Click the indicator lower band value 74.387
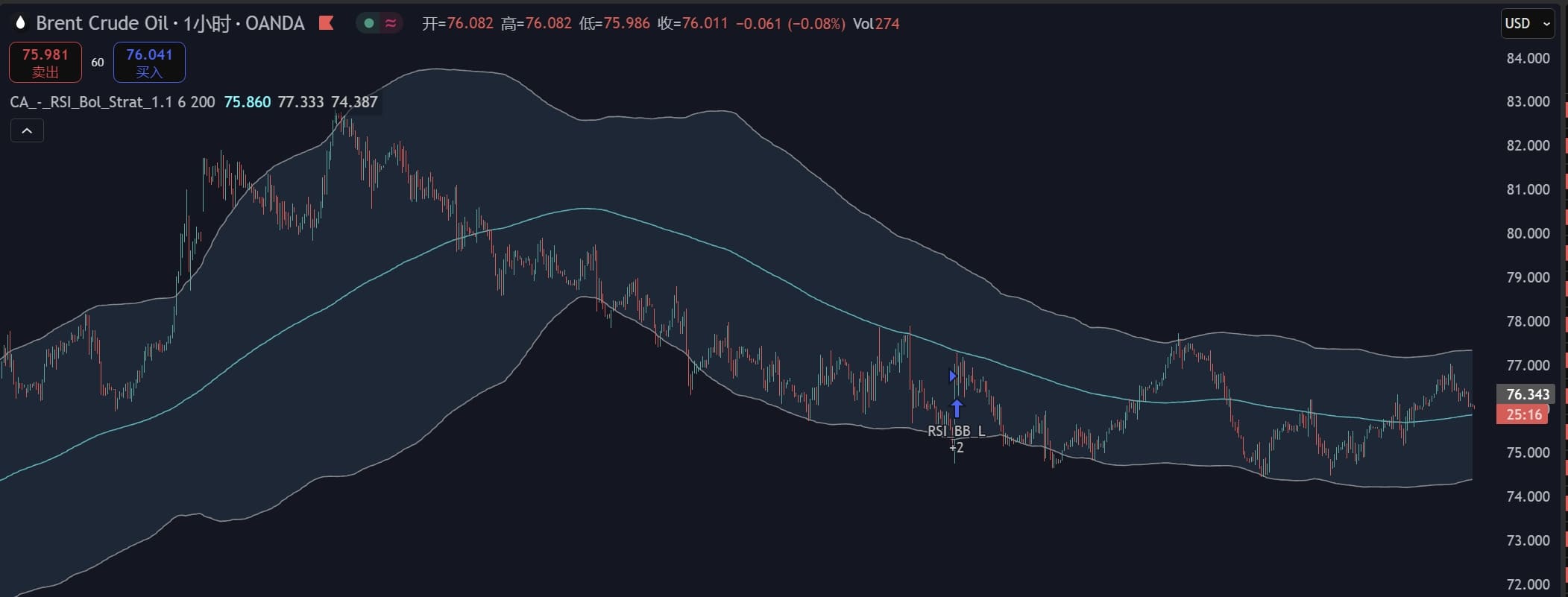The image size is (1568, 597). click(354, 102)
